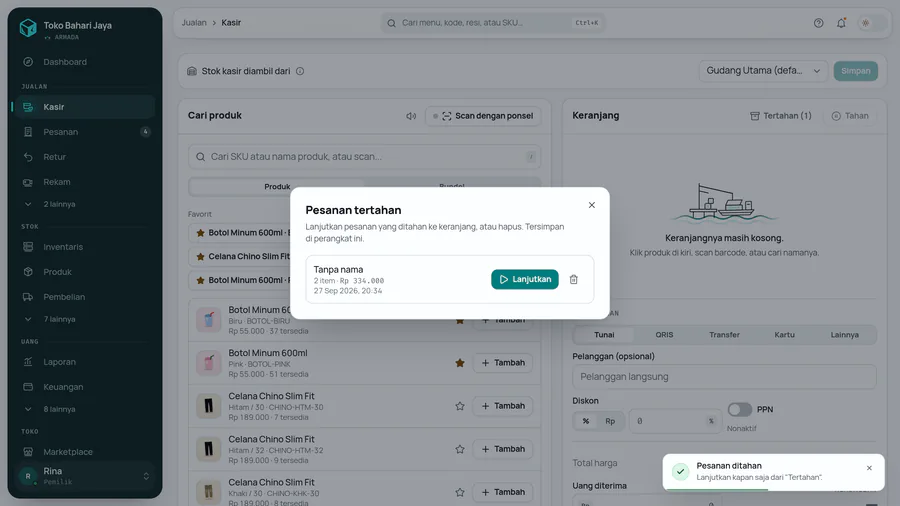The height and width of the screenshot is (506, 900).
Task: Open Dashboard from the sidebar
Action: tap(84, 62)
